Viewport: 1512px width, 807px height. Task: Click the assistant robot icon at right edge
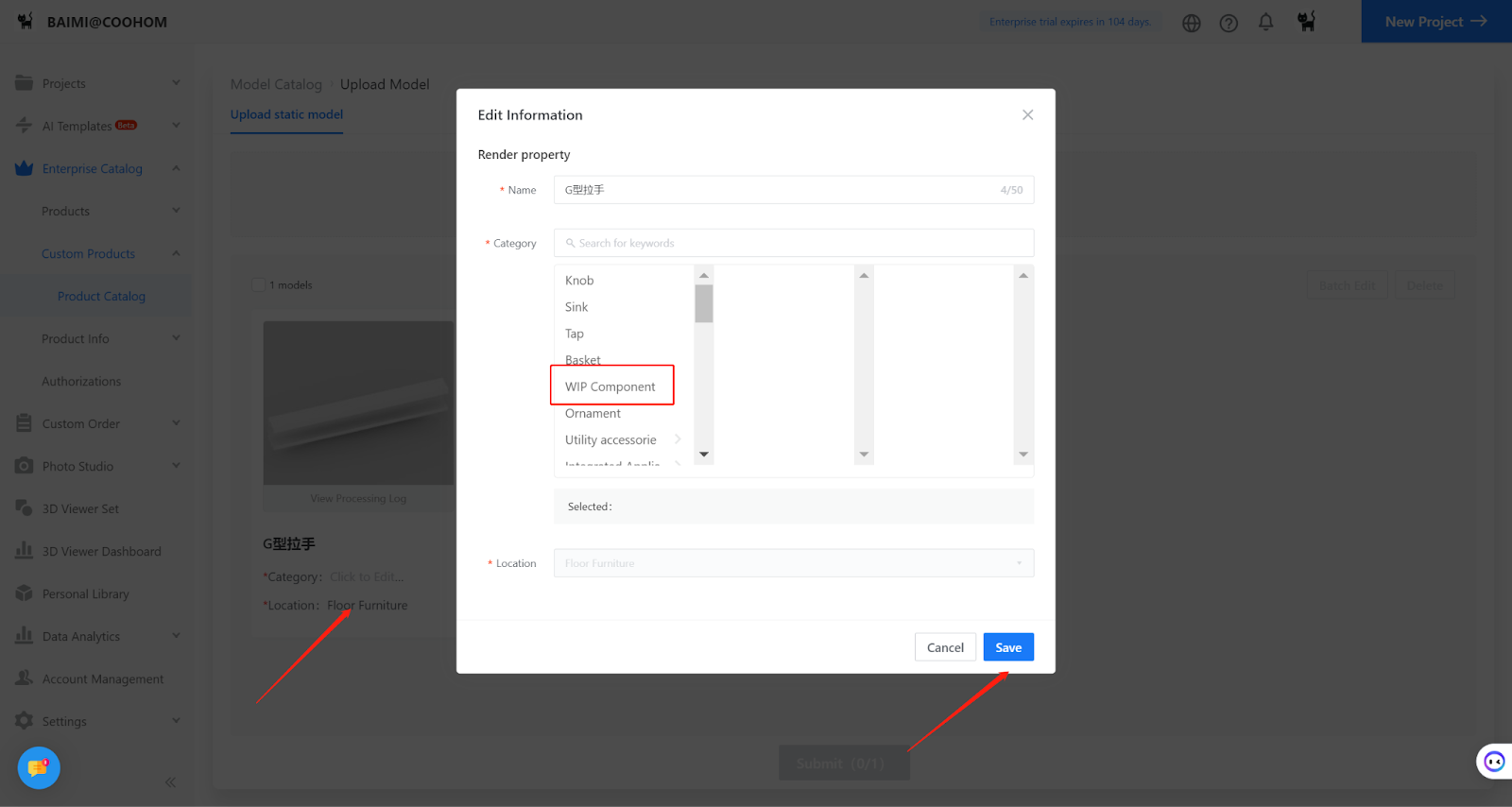pos(1493,762)
